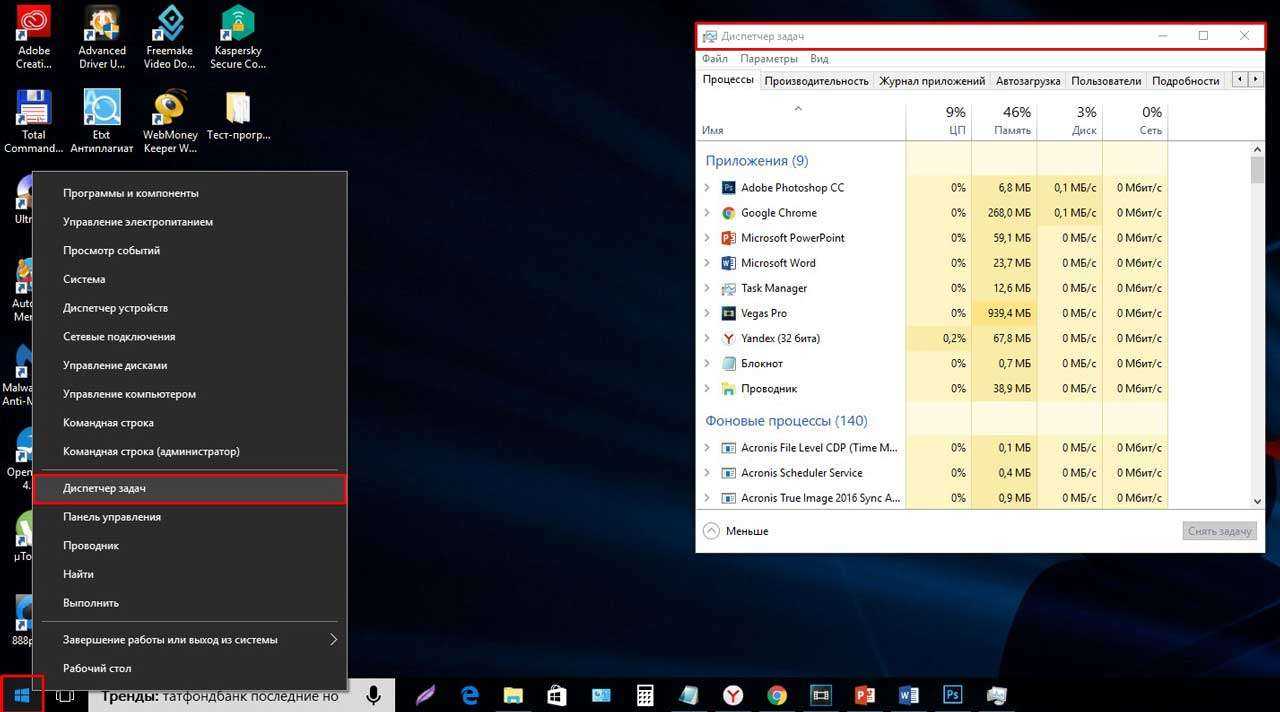Screen dimensions: 1280x712
Task: Launch Microsoft Edge taskbar icon
Action: [469, 695]
